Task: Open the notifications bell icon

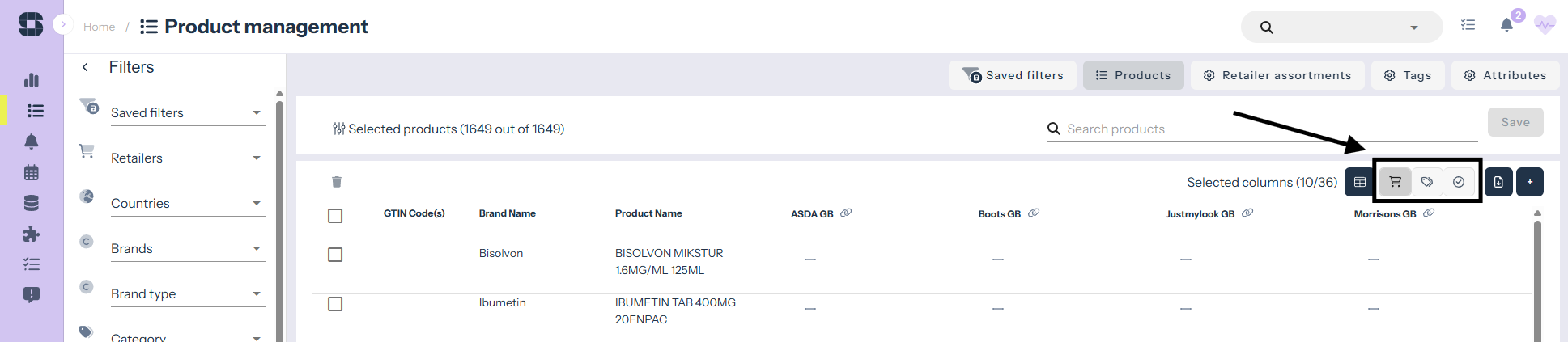Action: tap(1506, 25)
